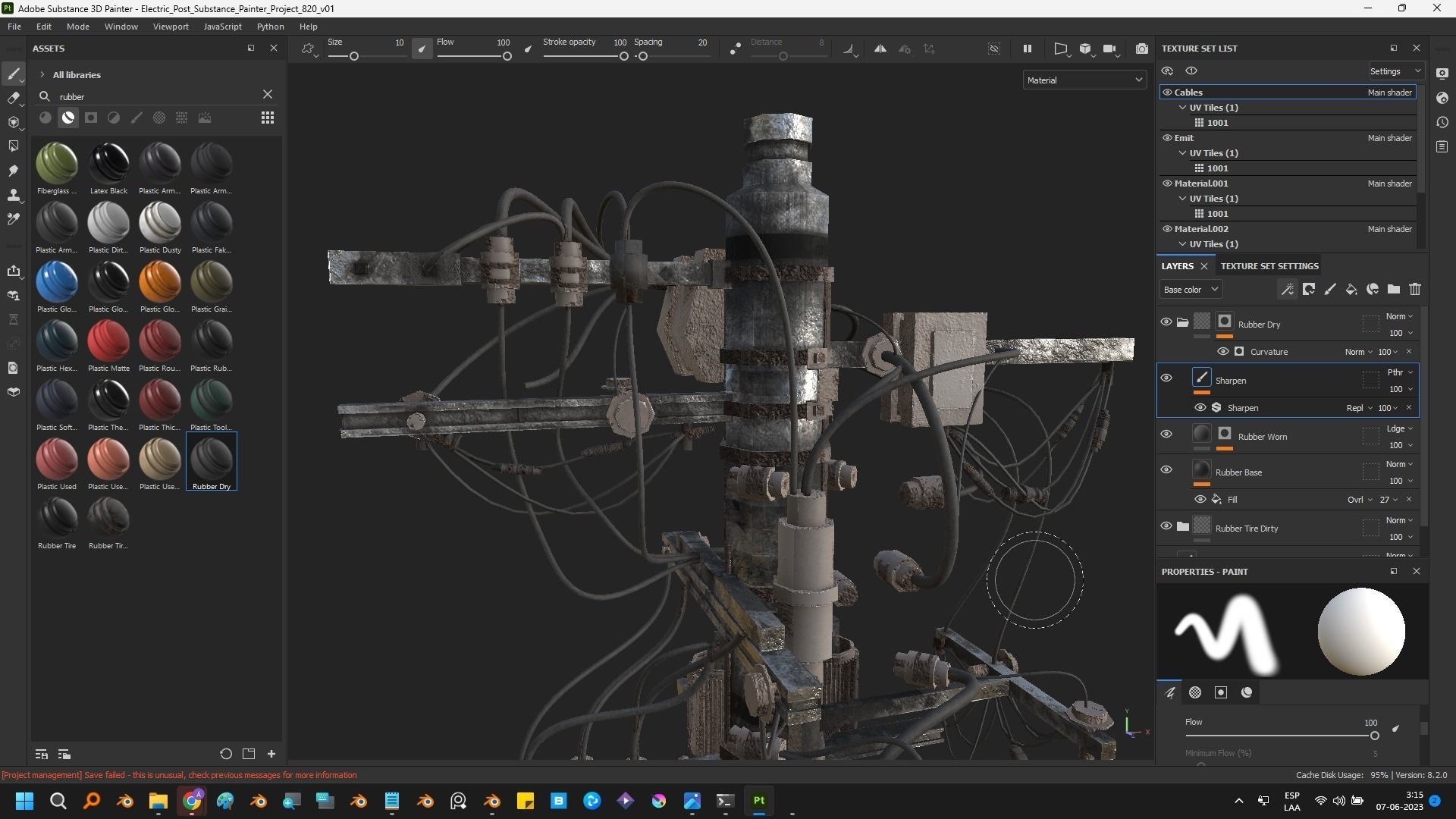Viewport: 1456px width, 819px height.
Task: Clear the rubber search text
Action: coord(267,95)
